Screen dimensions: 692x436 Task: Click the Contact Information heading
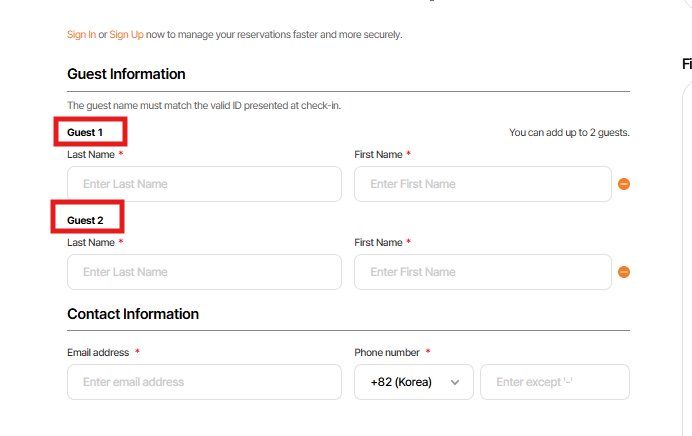pos(133,314)
